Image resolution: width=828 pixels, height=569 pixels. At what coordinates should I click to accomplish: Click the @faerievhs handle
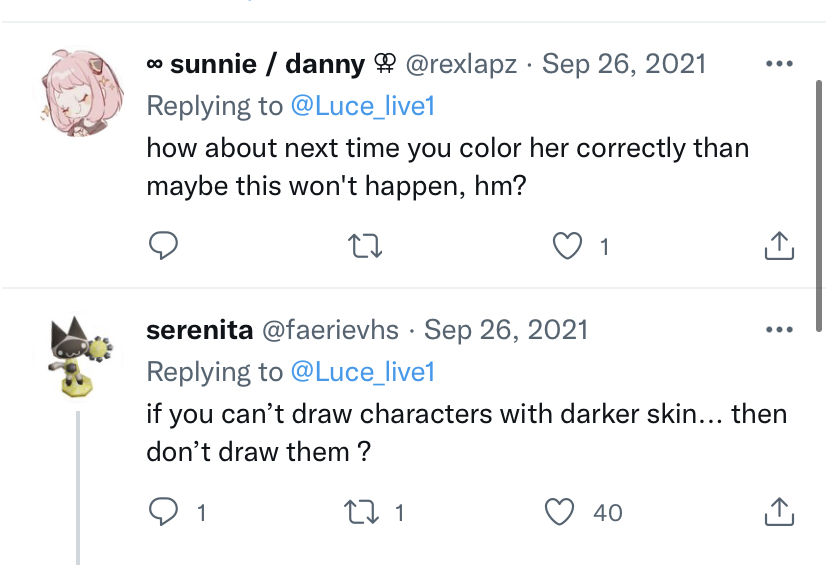330,330
